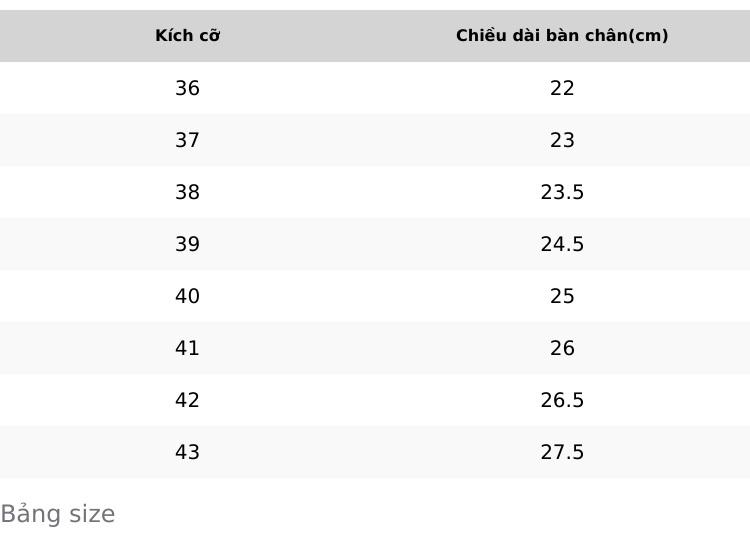Select size 39 cell
The height and width of the screenshot is (550, 750).
[188, 244]
